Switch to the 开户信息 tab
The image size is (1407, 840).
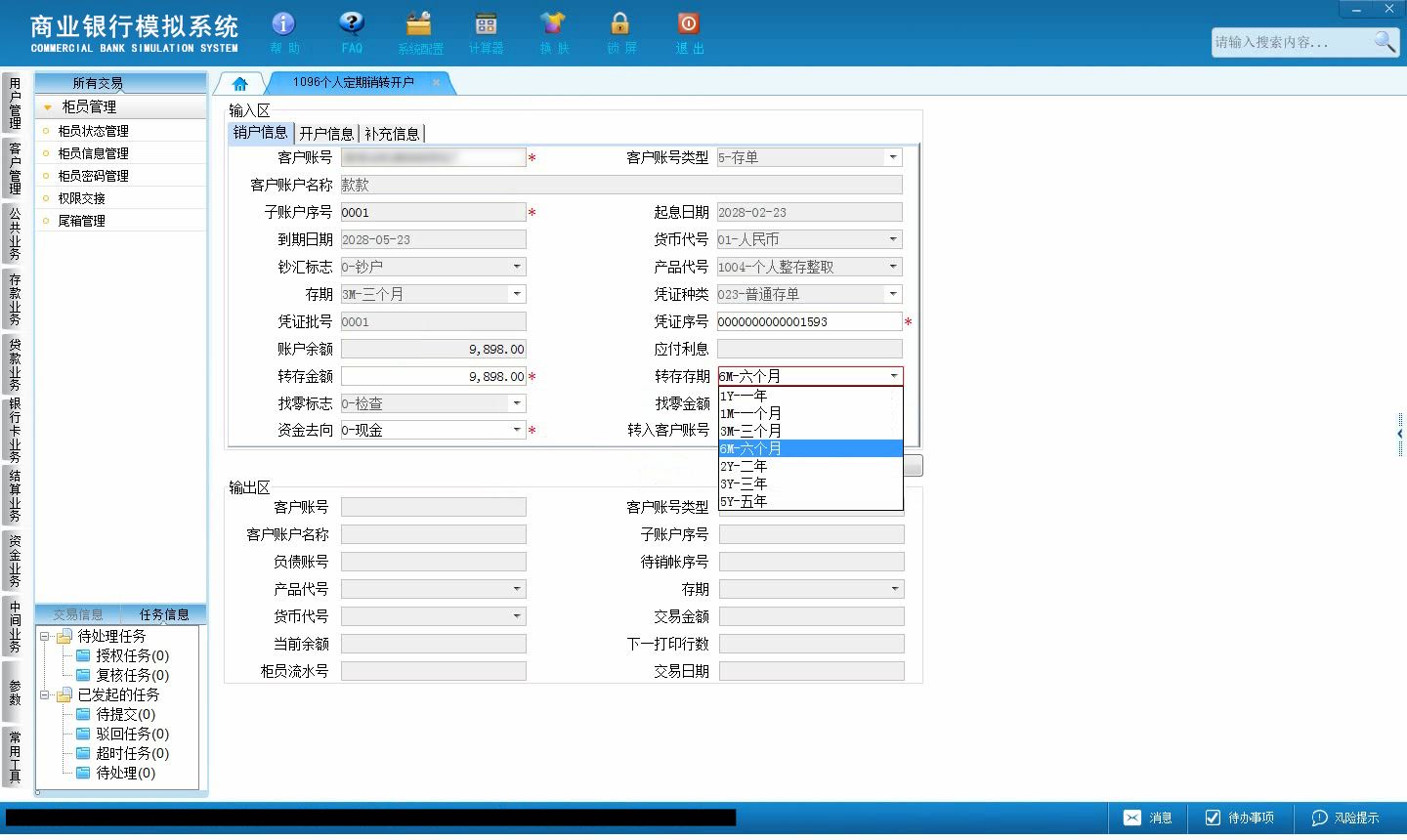point(326,134)
